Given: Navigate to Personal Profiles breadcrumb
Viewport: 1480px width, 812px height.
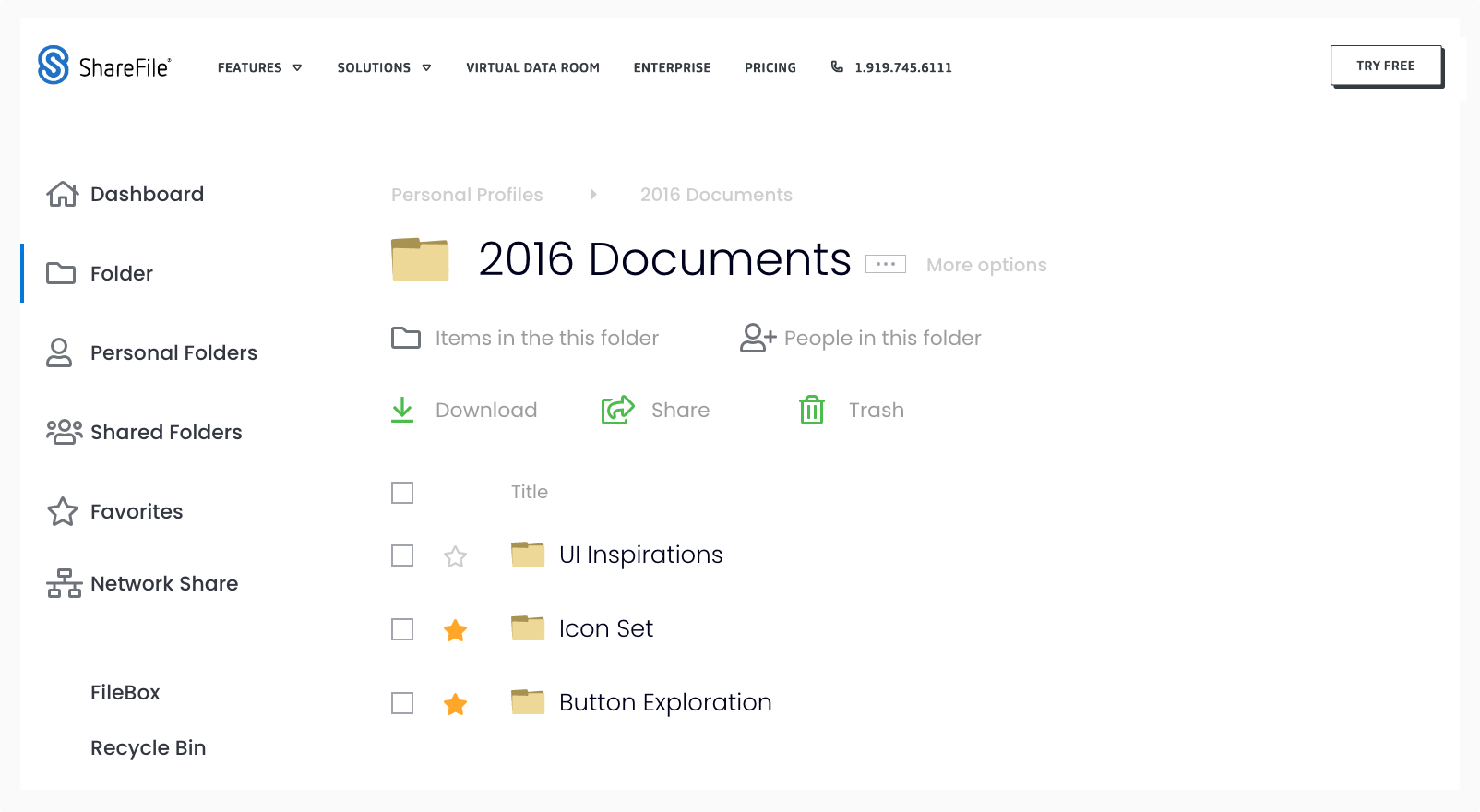Looking at the screenshot, I should click(x=467, y=195).
